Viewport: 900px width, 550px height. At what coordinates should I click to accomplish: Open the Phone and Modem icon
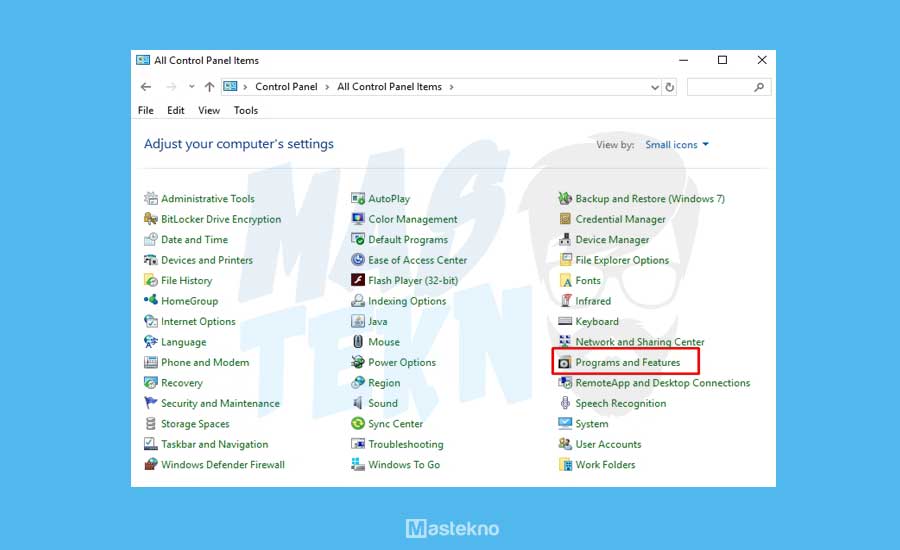(x=151, y=362)
